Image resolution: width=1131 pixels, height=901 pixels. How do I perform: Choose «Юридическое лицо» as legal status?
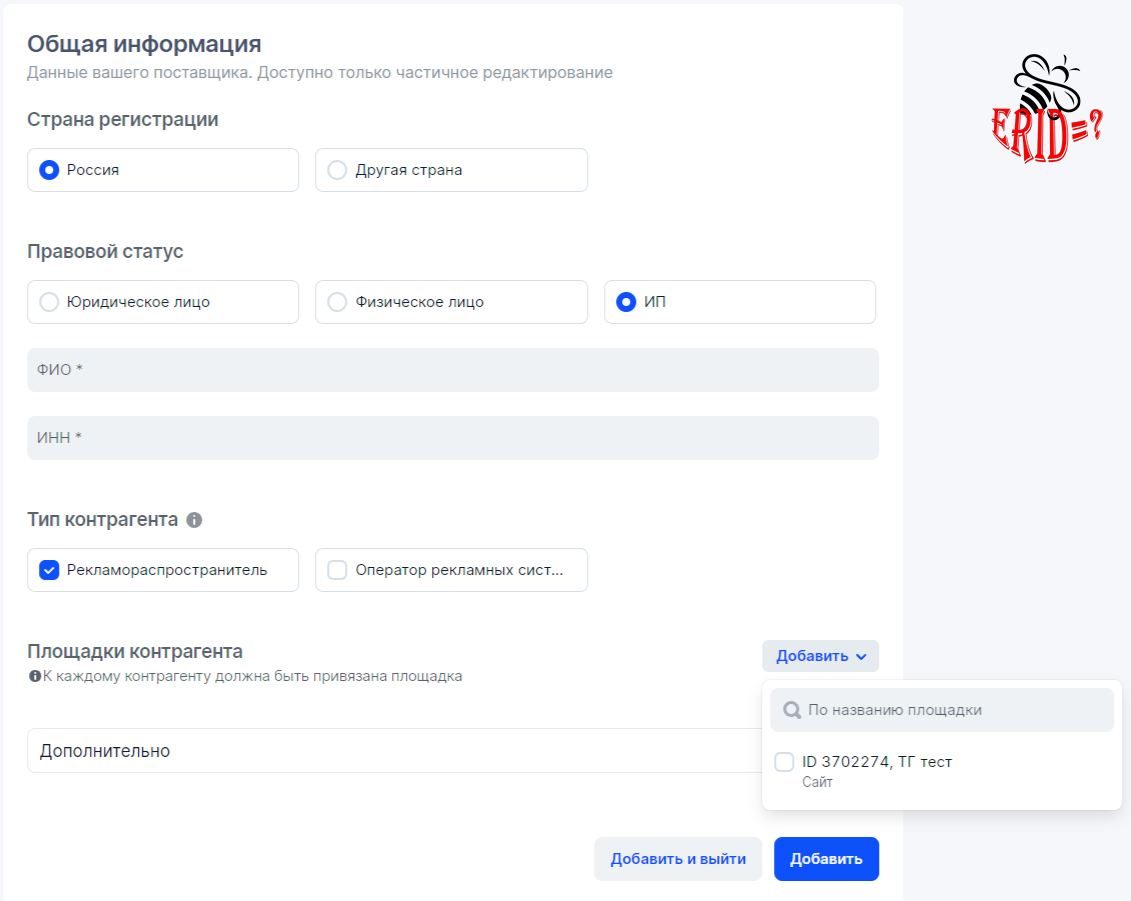[48, 301]
